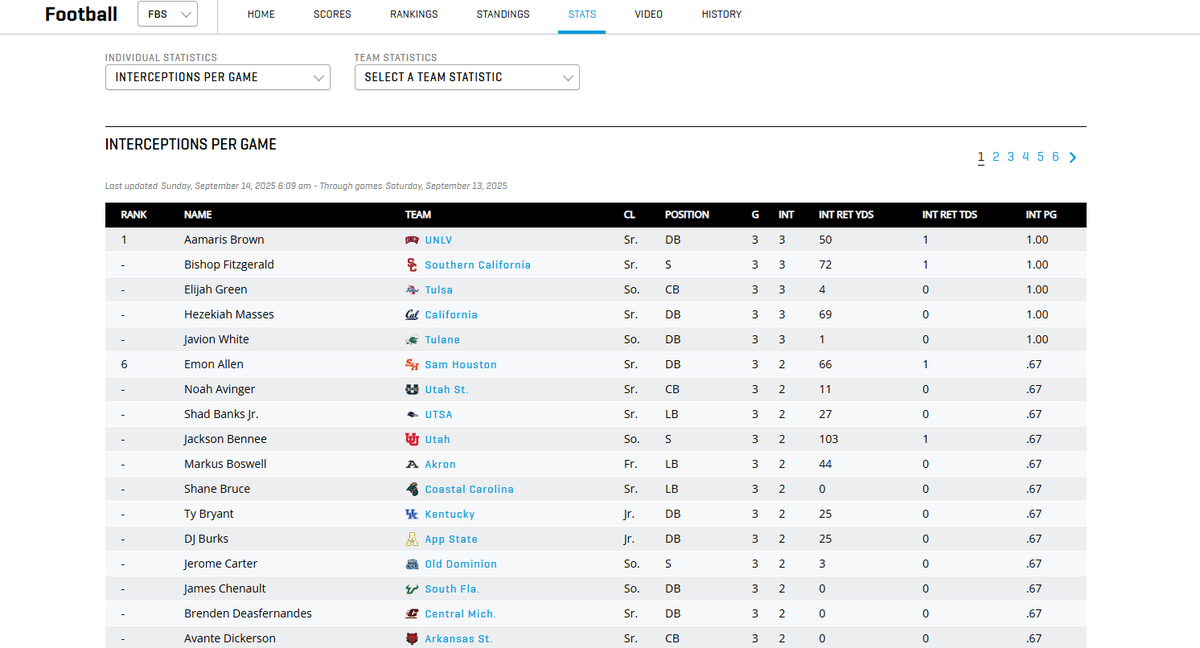
Task: Click the Southern California Trojans logo
Action: tap(411, 264)
